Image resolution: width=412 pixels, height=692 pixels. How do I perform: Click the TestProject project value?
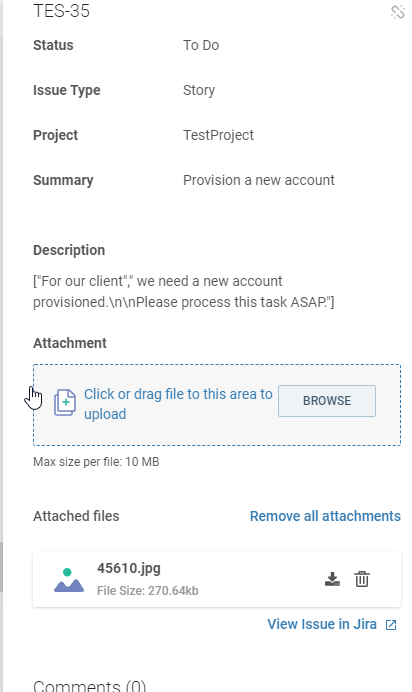(x=218, y=135)
